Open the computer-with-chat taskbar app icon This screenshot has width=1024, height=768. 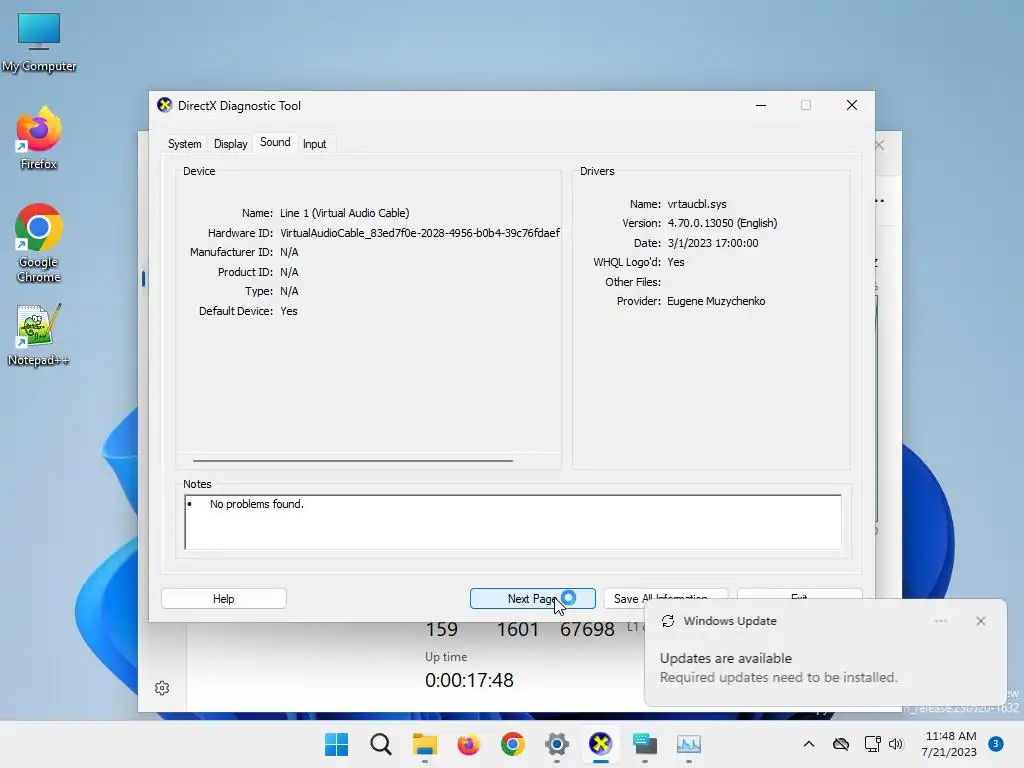point(645,744)
